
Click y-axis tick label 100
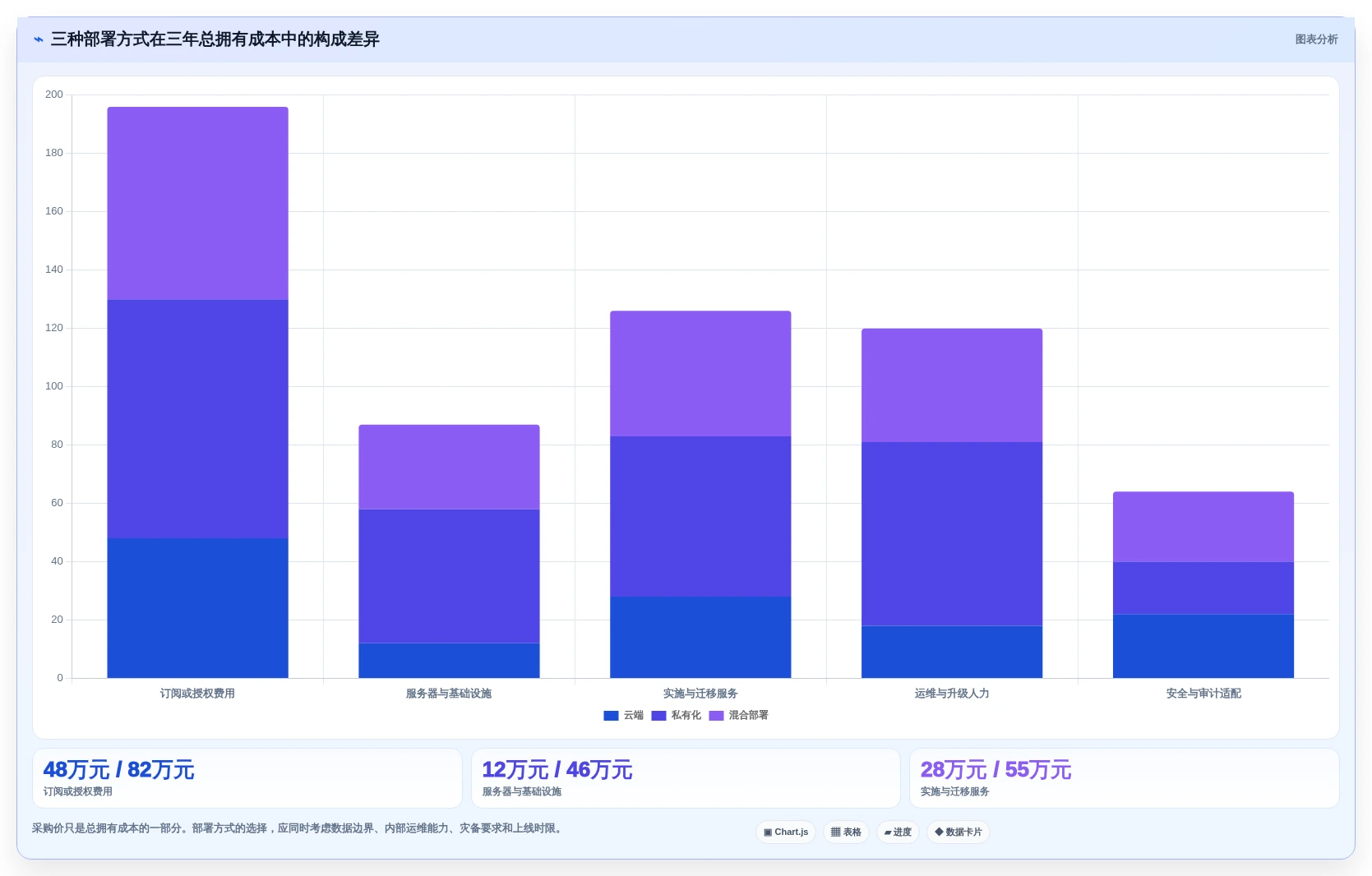click(x=54, y=386)
